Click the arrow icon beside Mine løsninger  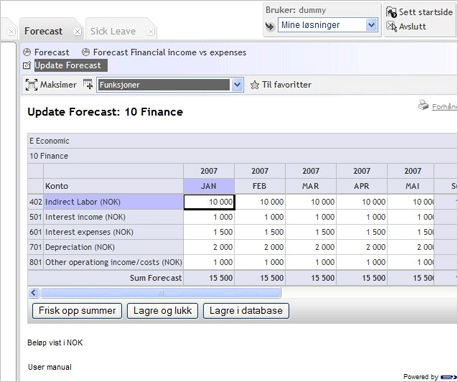(x=270, y=26)
